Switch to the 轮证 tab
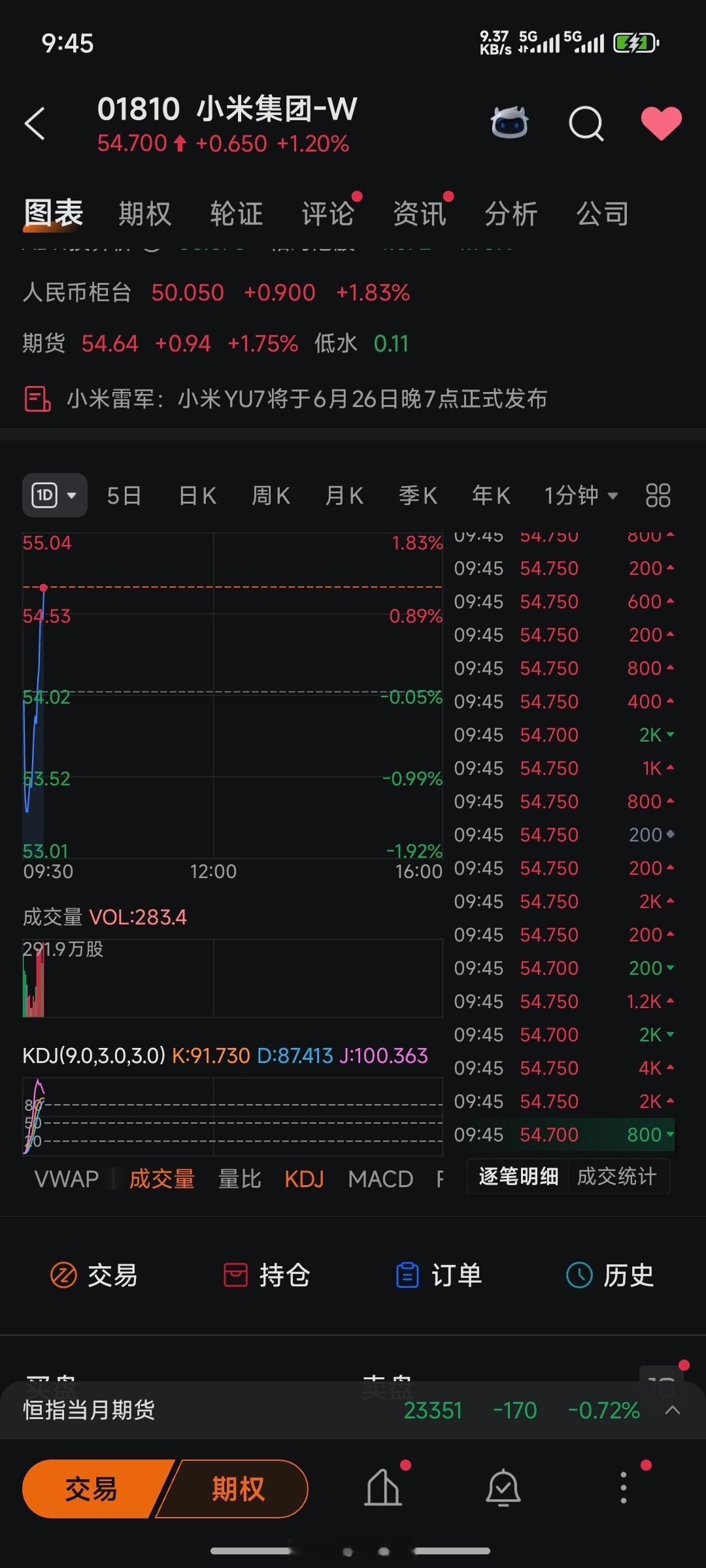The height and width of the screenshot is (1568, 706). (x=236, y=214)
